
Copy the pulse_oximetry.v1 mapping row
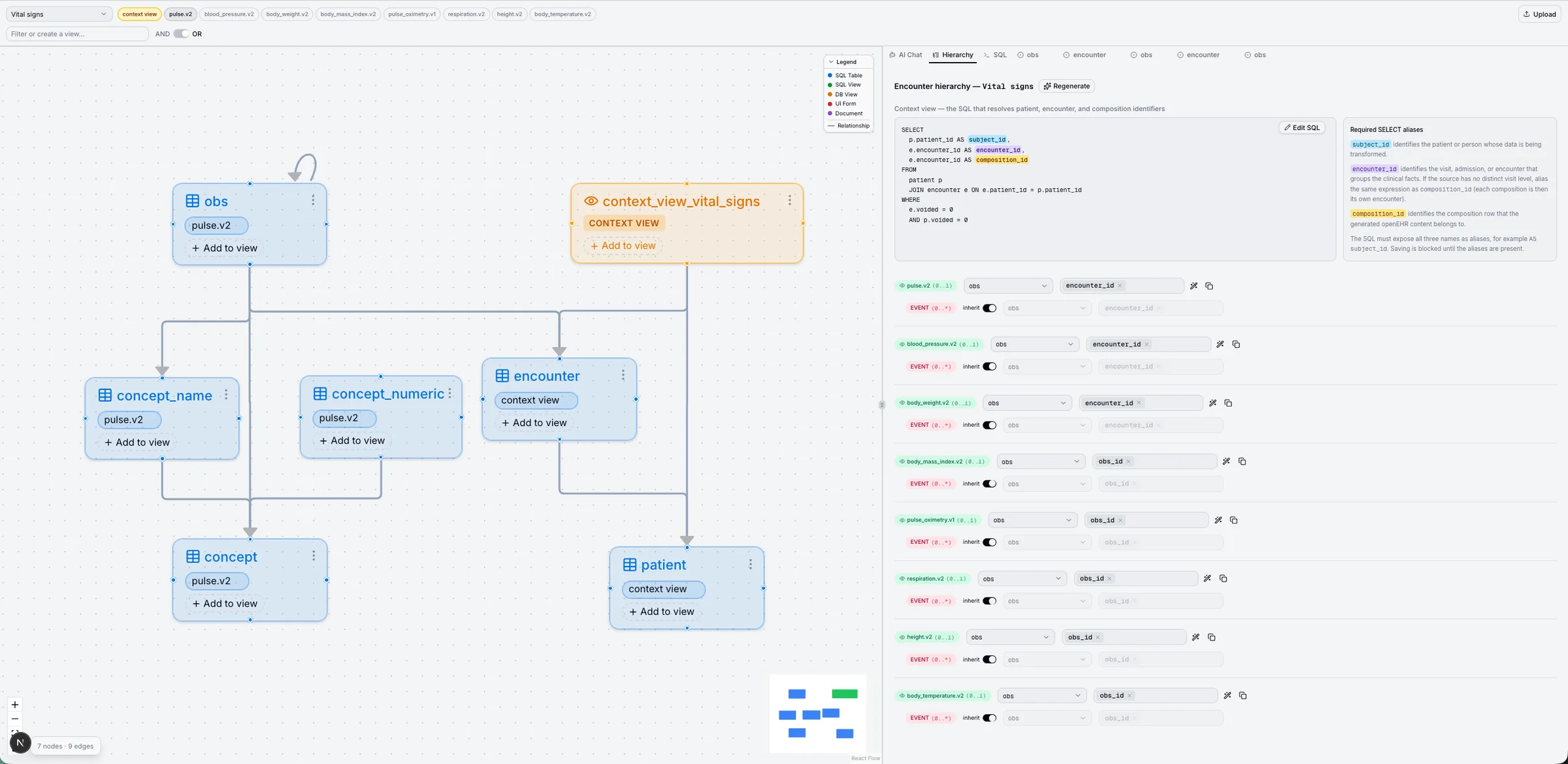(x=1233, y=520)
